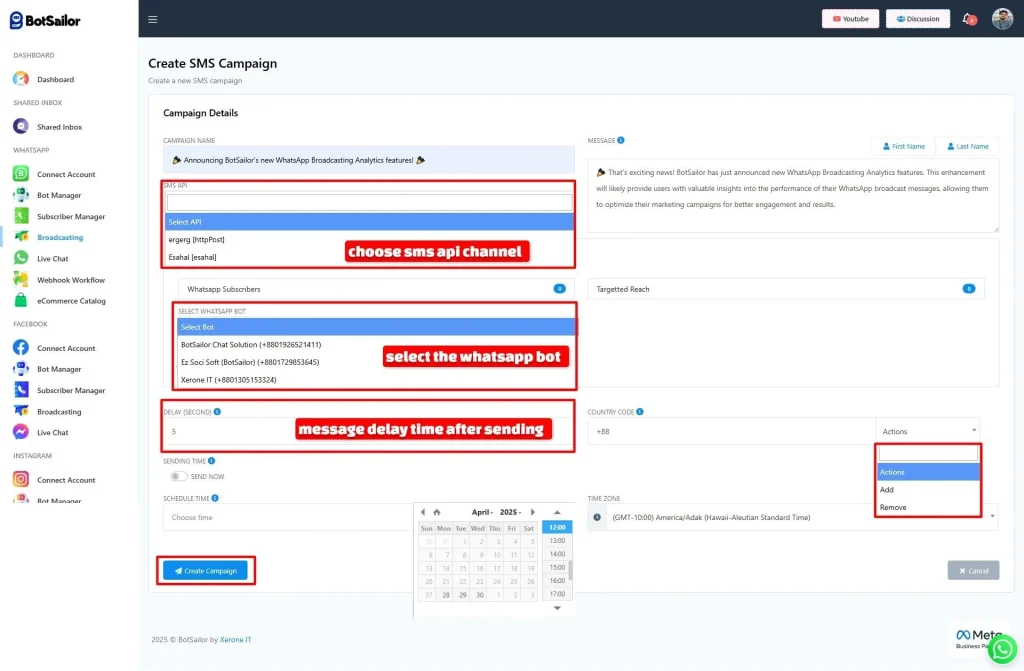Viewport: 1024px width, 671px height.
Task: Click the Shared Inbox icon
Action: pos(21,126)
